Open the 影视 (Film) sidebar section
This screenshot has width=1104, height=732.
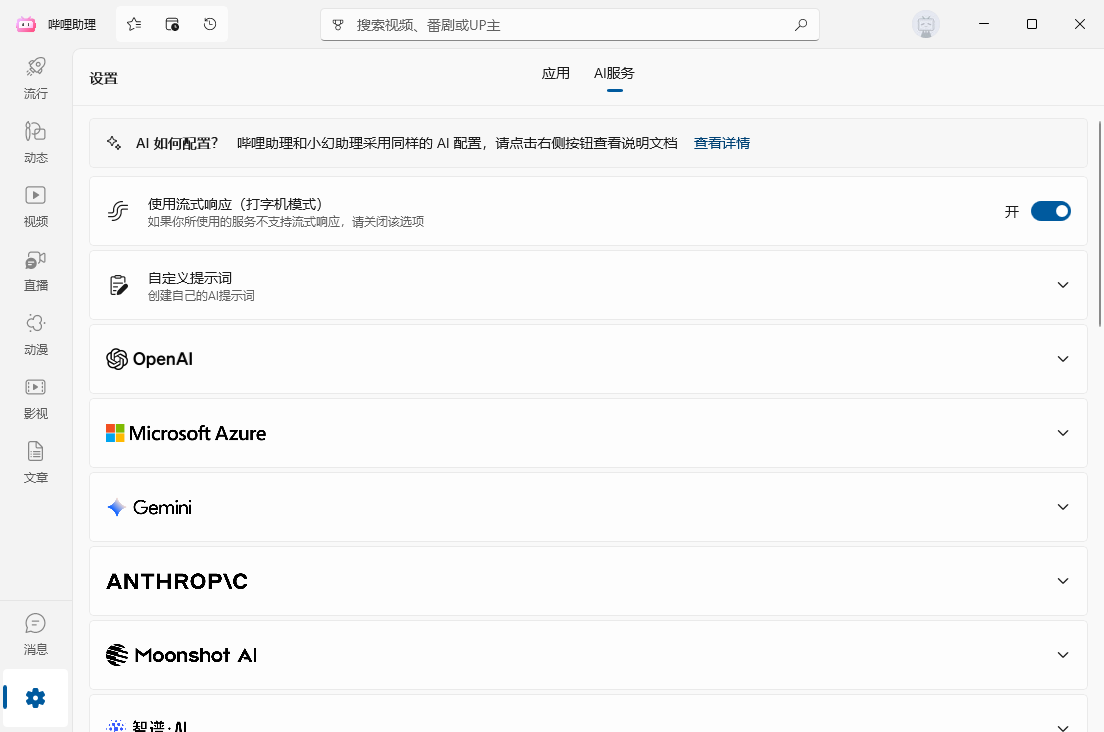35,398
